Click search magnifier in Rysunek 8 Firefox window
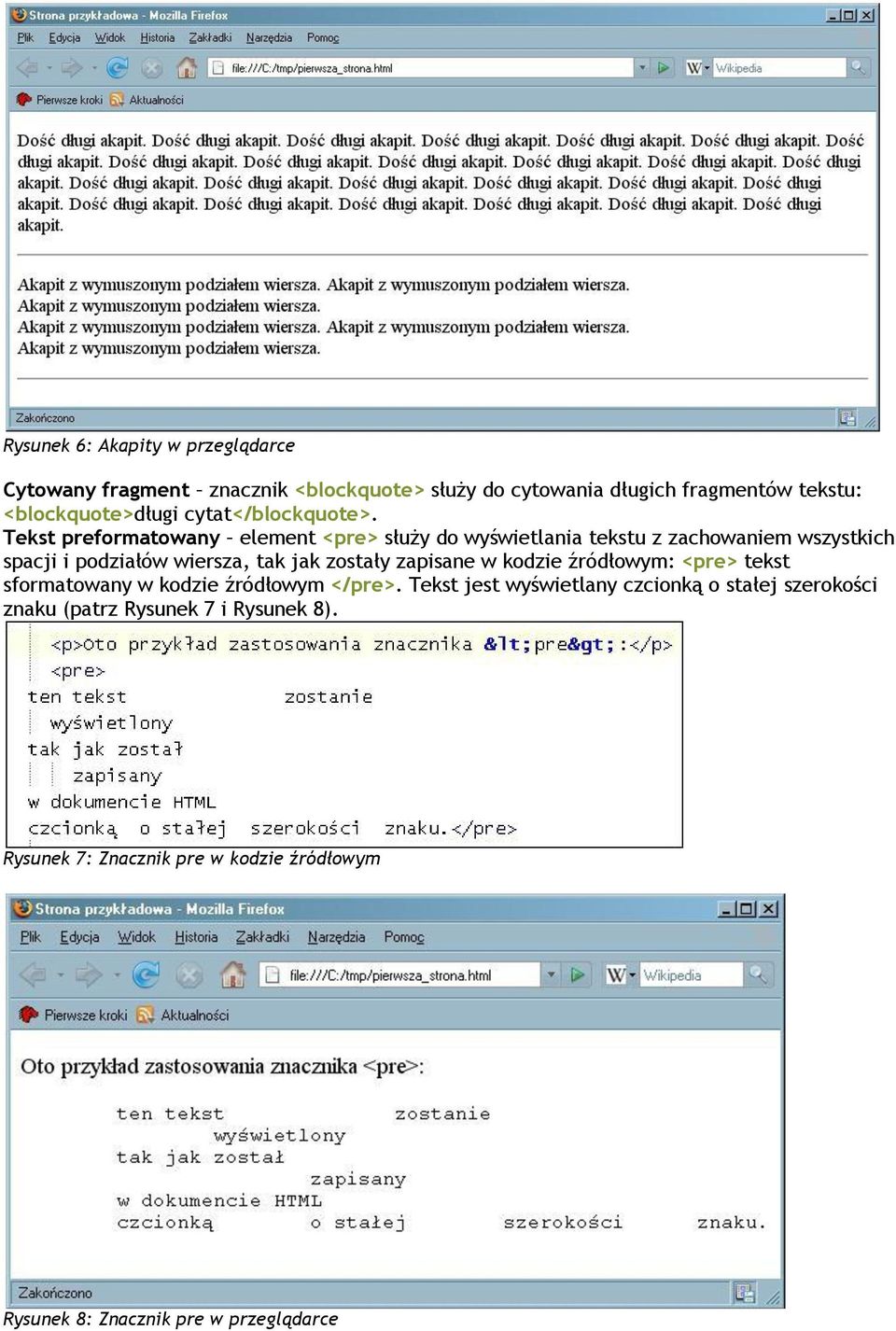 click(x=758, y=975)
